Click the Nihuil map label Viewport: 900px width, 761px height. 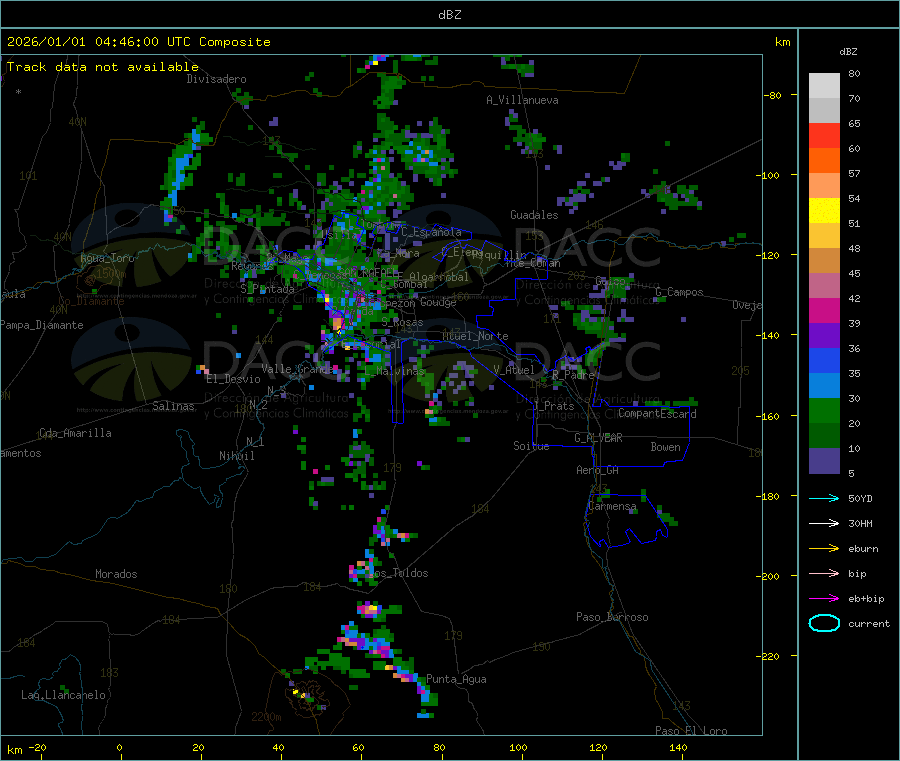236,456
